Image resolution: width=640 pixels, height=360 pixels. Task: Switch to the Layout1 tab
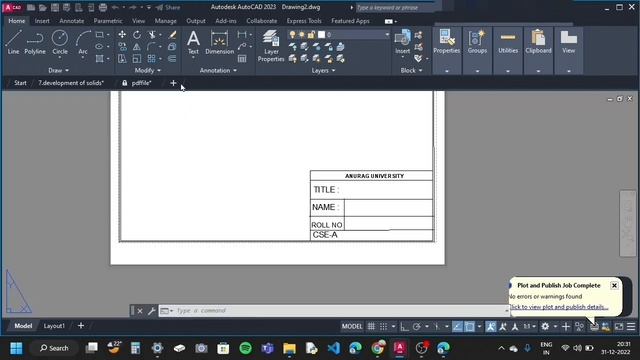pyautogui.click(x=54, y=326)
